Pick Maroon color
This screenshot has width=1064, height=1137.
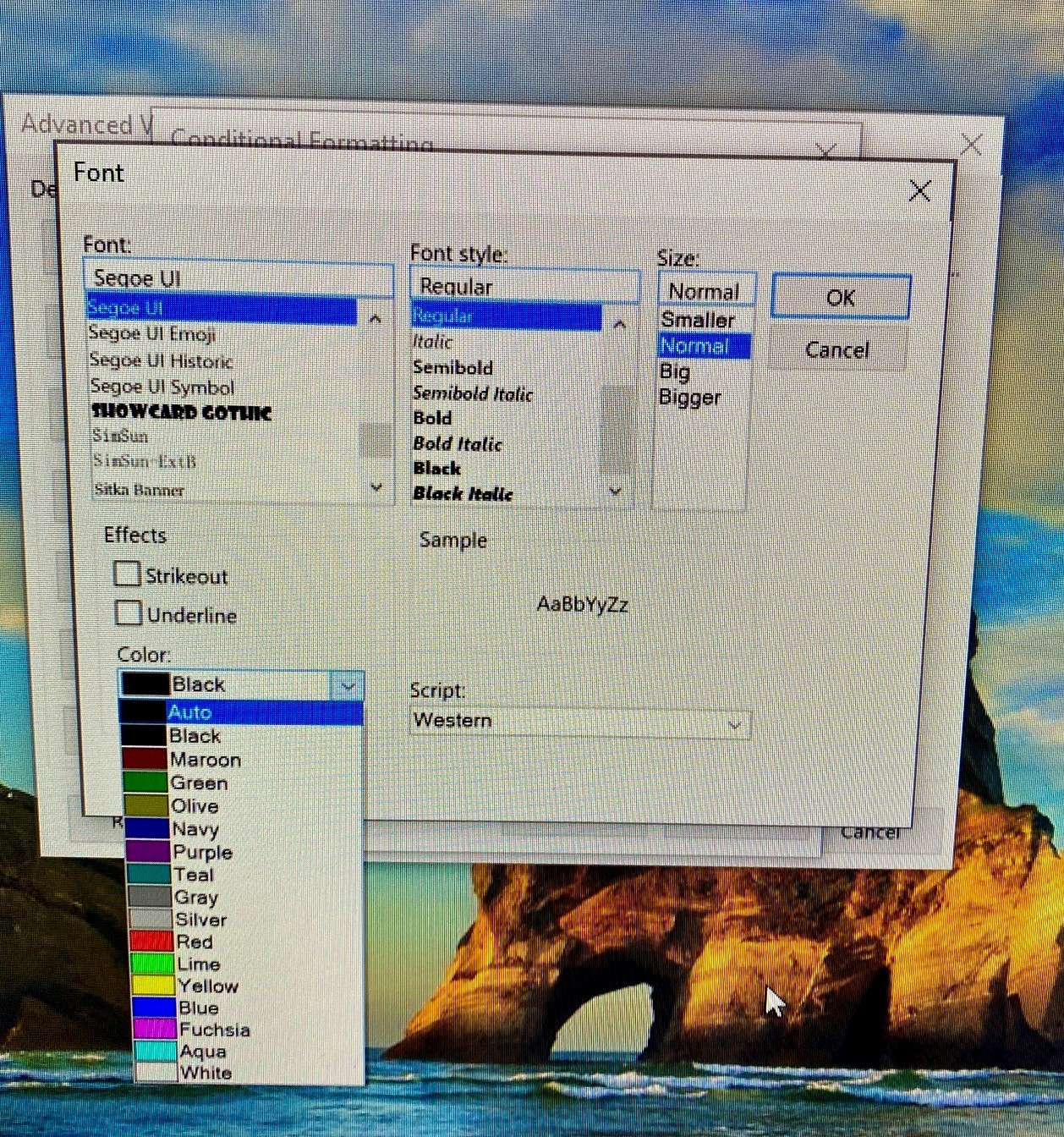[x=243, y=760]
